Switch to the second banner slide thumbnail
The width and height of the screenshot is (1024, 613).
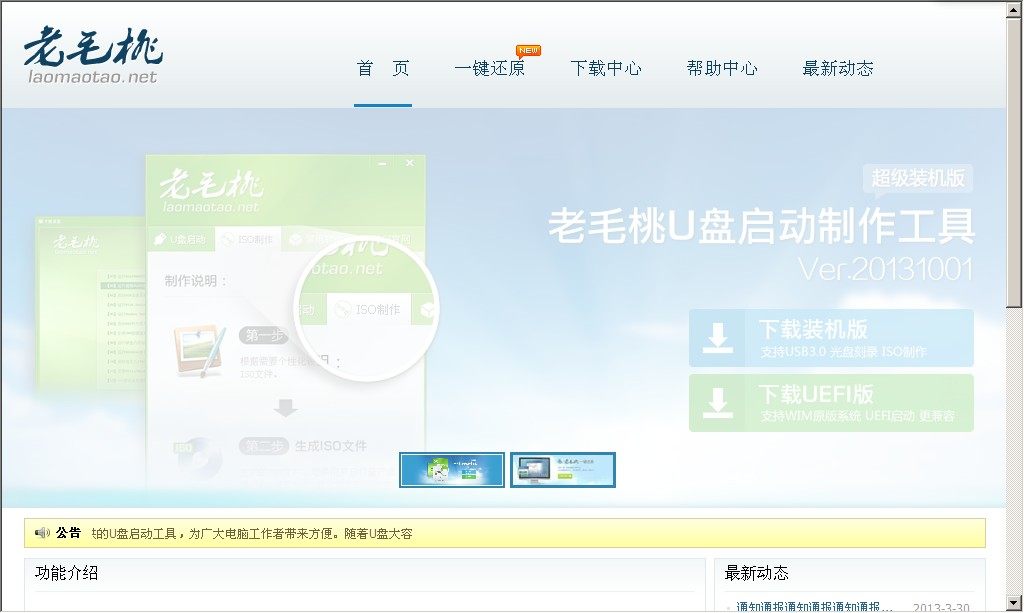coord(563,470)
